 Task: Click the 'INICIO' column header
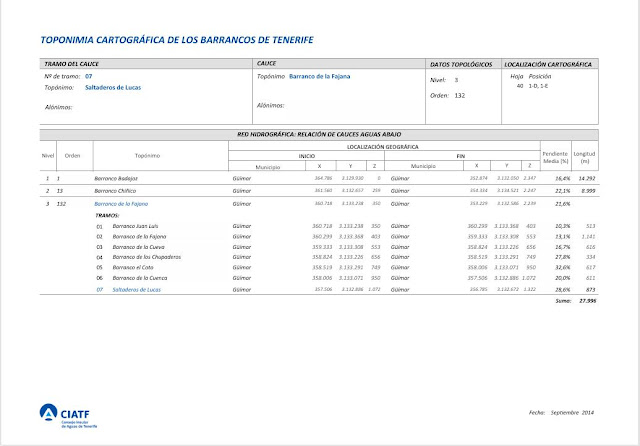[x=307, y=156]
